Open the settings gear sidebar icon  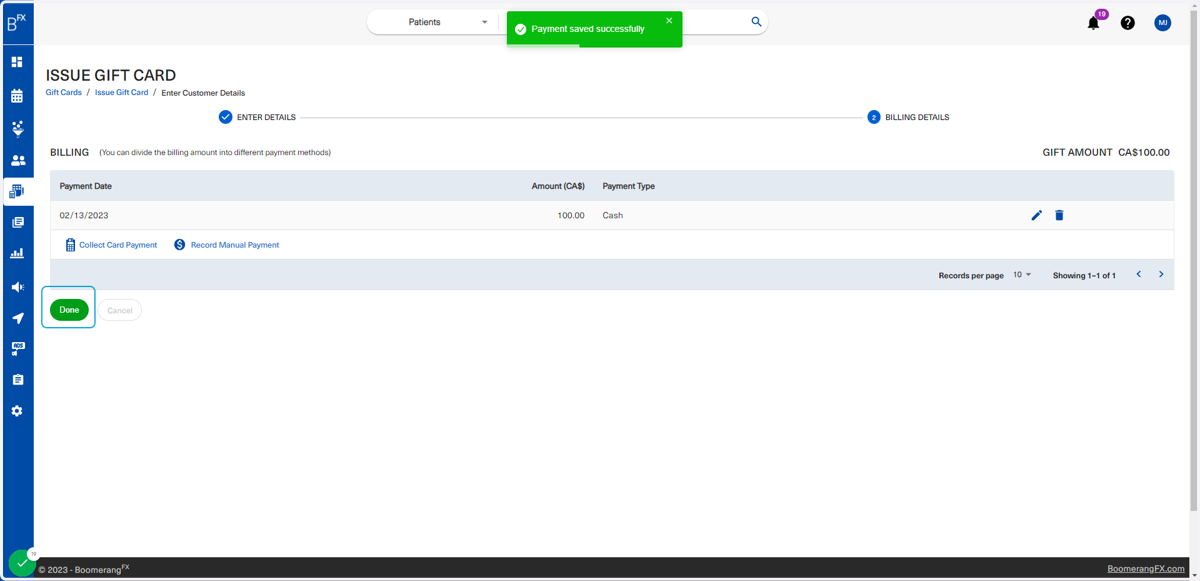pyautogui.click(x=17, y=411)
